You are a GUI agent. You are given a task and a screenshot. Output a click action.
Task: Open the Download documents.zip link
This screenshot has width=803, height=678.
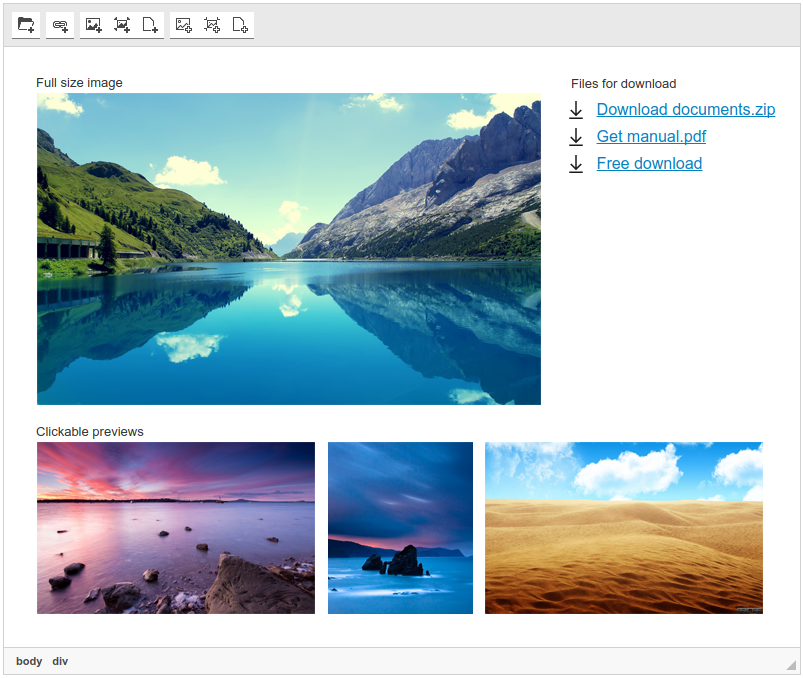pyautogui.click(x=685, y=110)
